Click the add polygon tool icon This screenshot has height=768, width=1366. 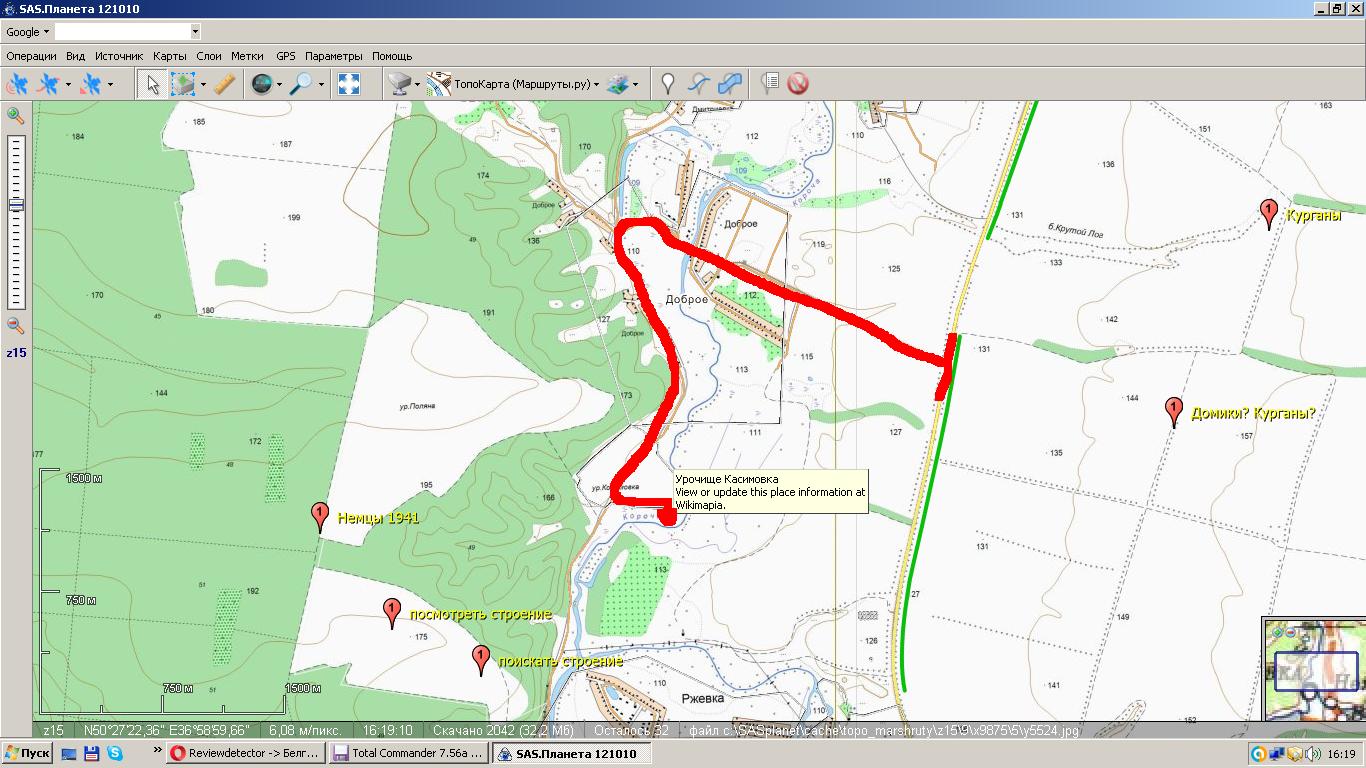tap(731, 85)
